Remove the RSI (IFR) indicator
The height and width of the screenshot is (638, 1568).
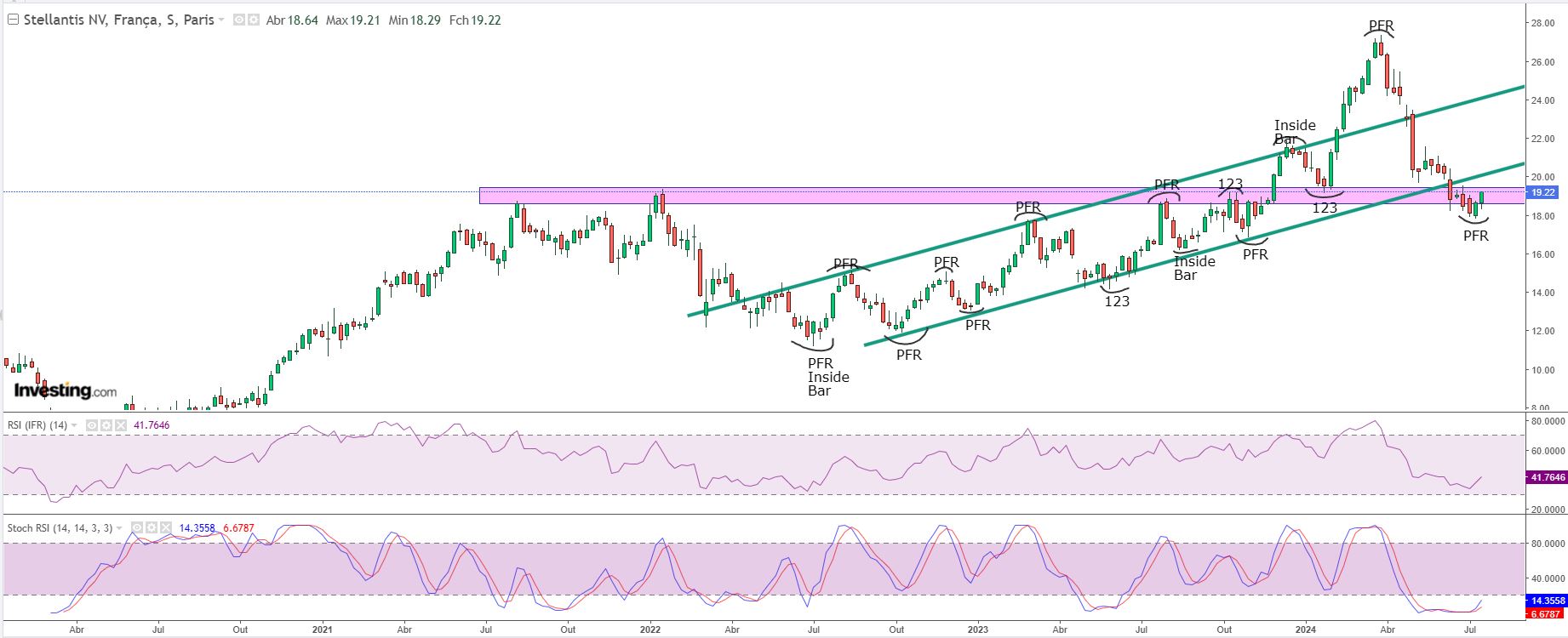(x=120, y=425)
